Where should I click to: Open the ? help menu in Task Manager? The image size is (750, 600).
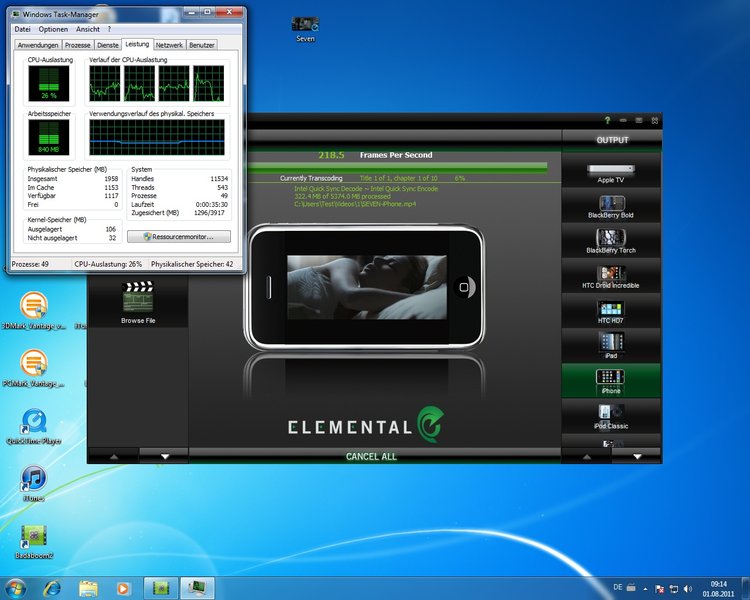click(x=110, y=29)
